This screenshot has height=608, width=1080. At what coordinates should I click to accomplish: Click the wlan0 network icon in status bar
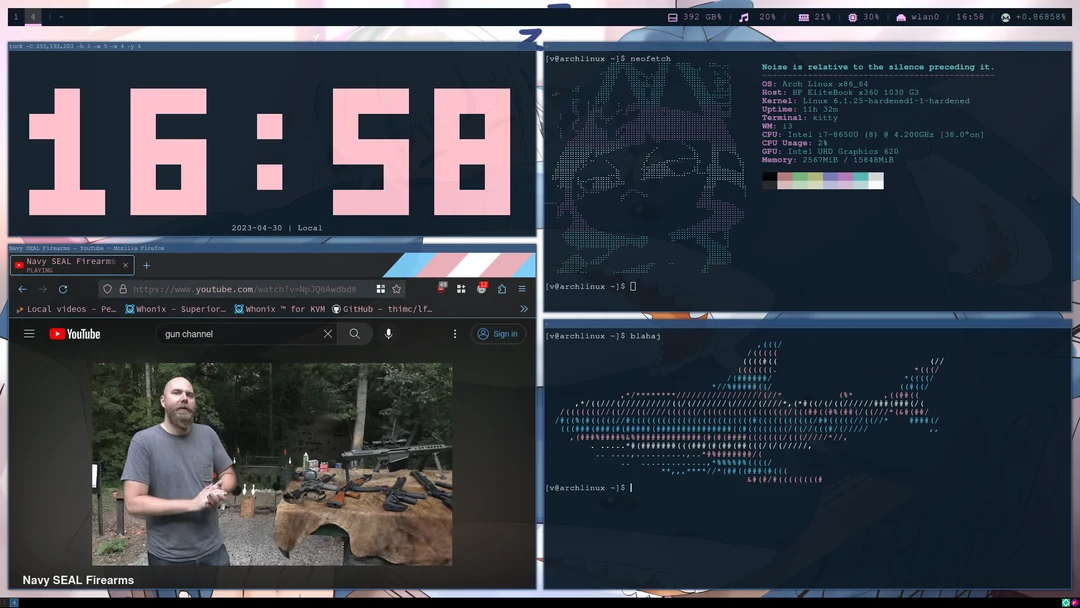[901, 17]
